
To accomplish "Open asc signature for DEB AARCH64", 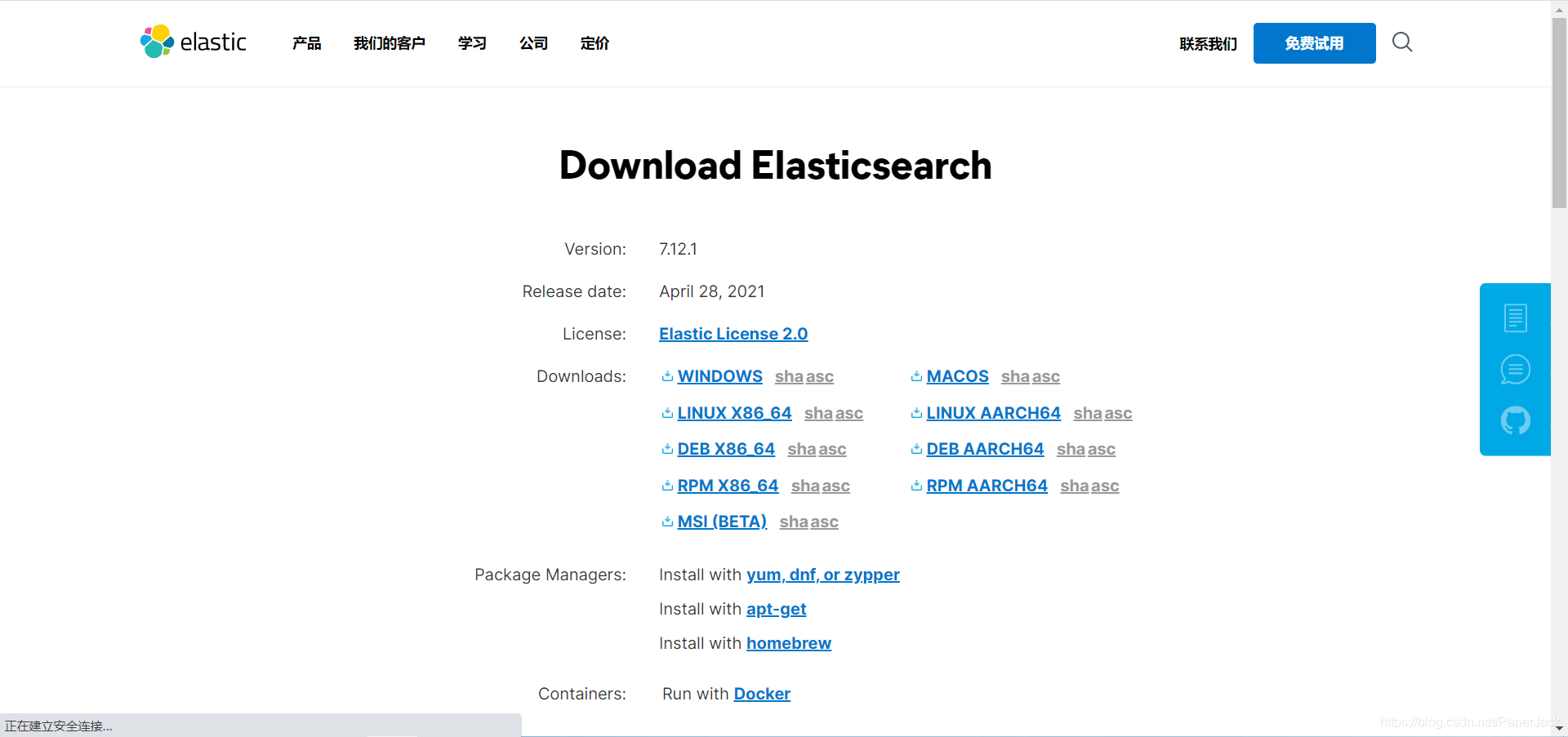I will [1102, 449].
